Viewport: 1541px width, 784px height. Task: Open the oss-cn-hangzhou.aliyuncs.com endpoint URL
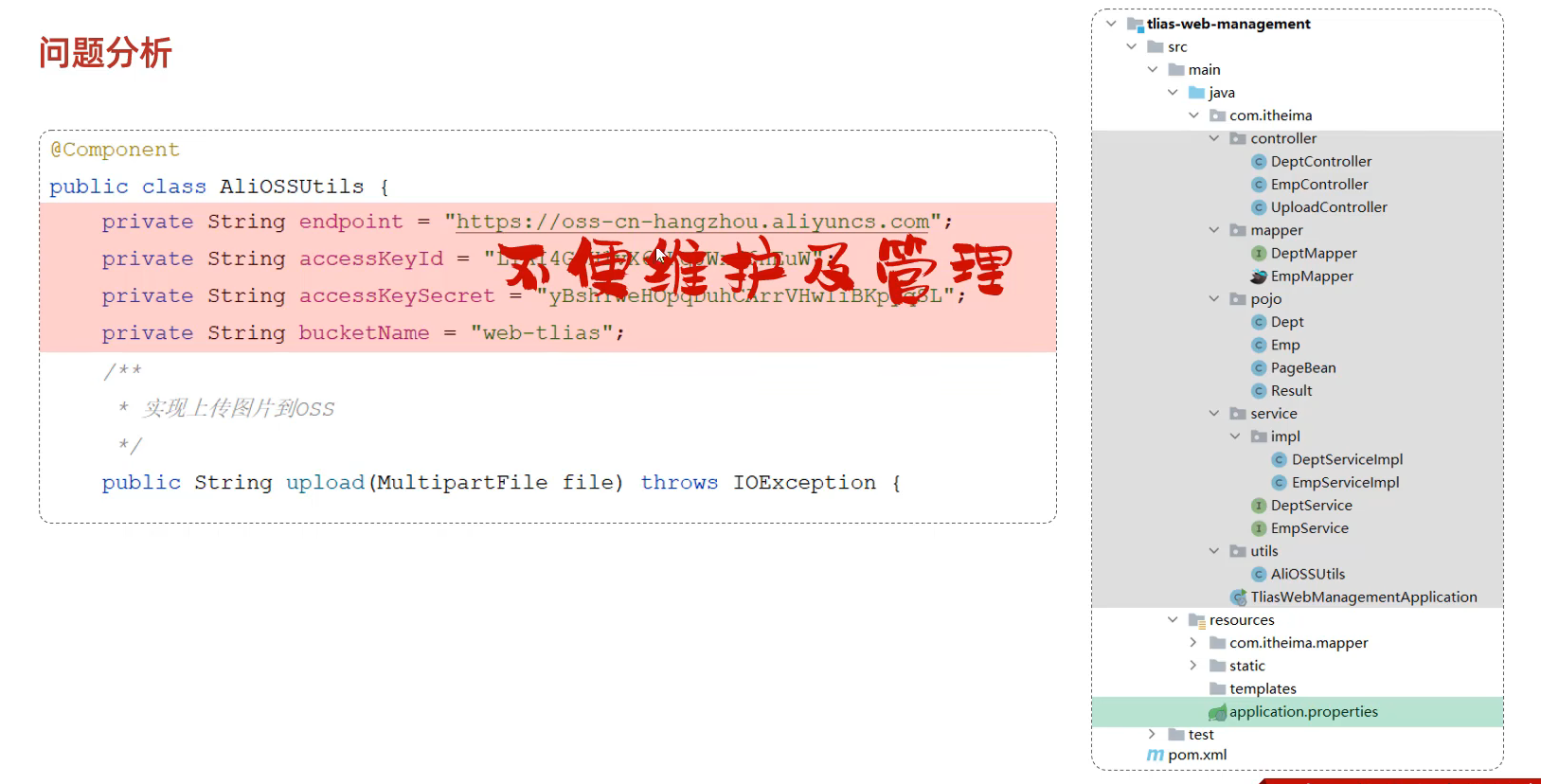692,222
